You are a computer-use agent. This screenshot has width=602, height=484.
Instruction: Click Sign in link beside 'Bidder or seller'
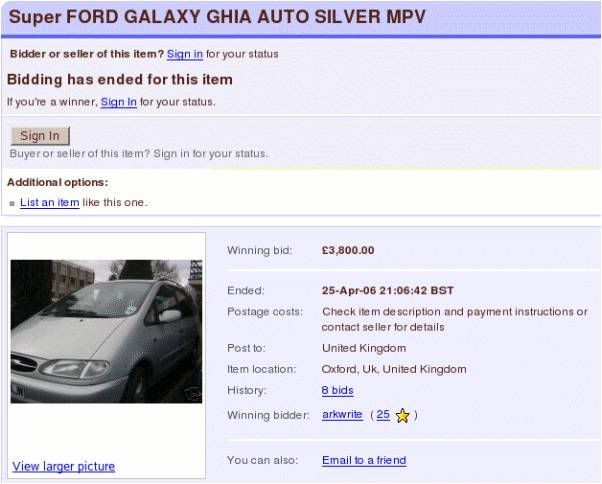pyautogui.click(x=184, y=54)
